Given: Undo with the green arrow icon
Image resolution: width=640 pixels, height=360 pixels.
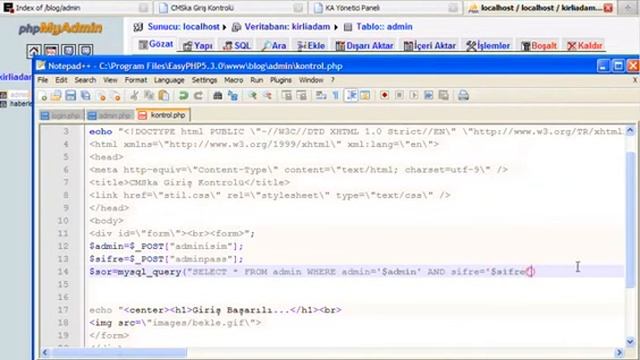Looking at the screenshot, I should [183, 96].
